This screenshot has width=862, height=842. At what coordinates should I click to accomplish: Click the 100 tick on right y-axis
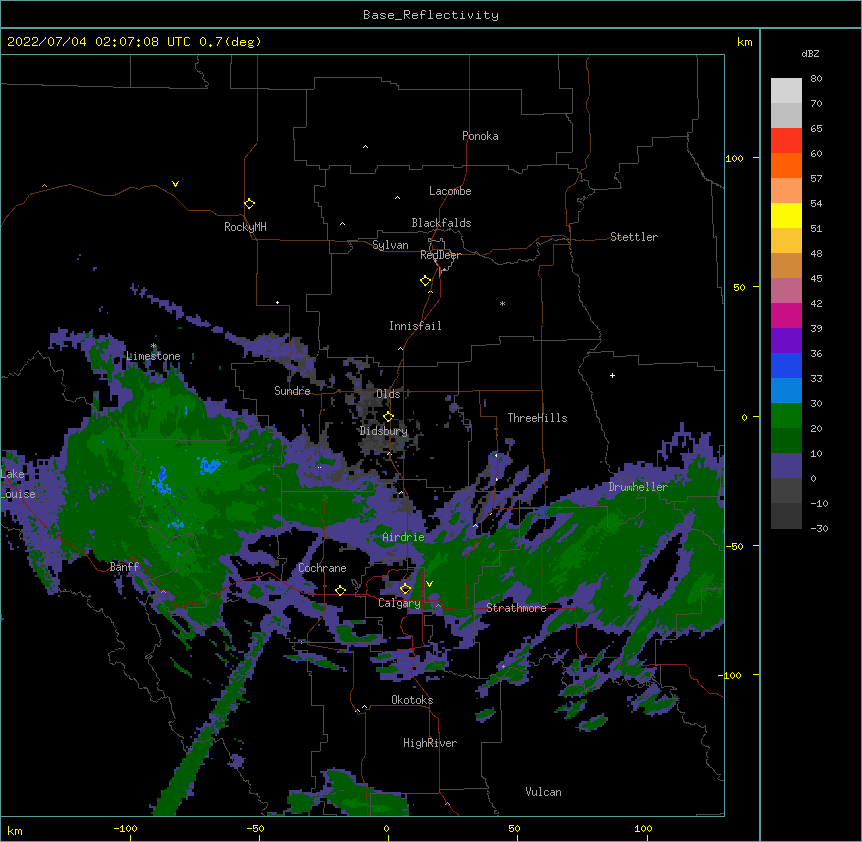coord(734,158)
